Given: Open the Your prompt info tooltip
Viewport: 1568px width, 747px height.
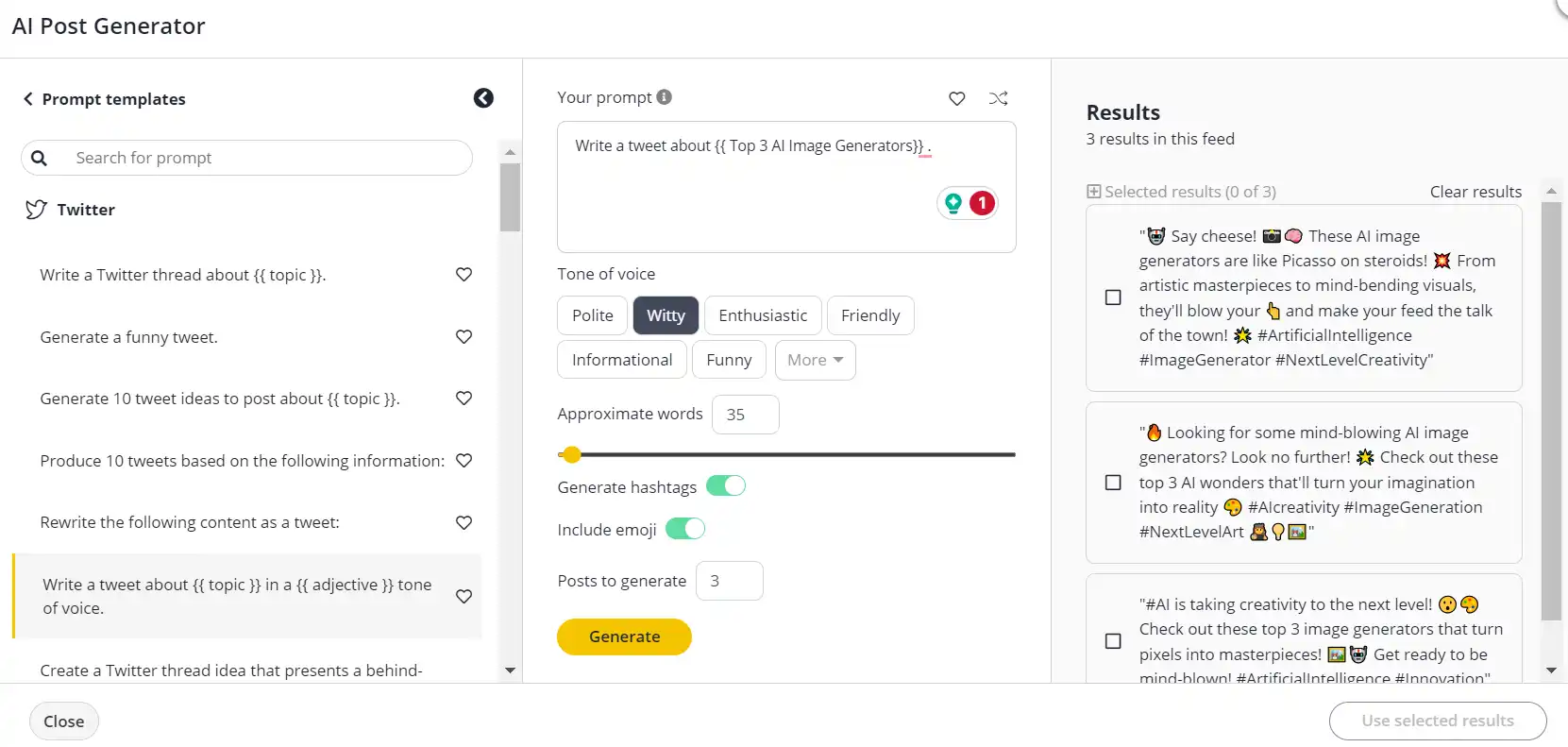Looking at the screenshot, I should [665, 97].
